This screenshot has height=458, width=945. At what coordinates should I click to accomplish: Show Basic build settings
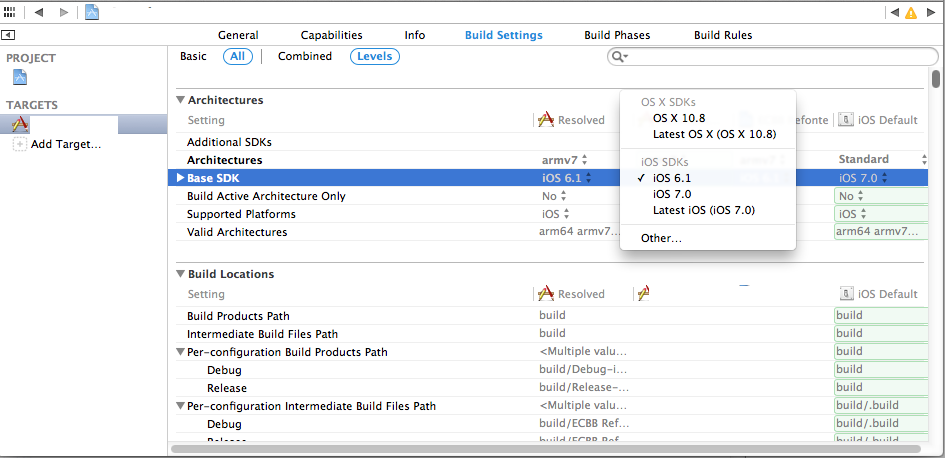pyautogui.click(x=193, y=56)
